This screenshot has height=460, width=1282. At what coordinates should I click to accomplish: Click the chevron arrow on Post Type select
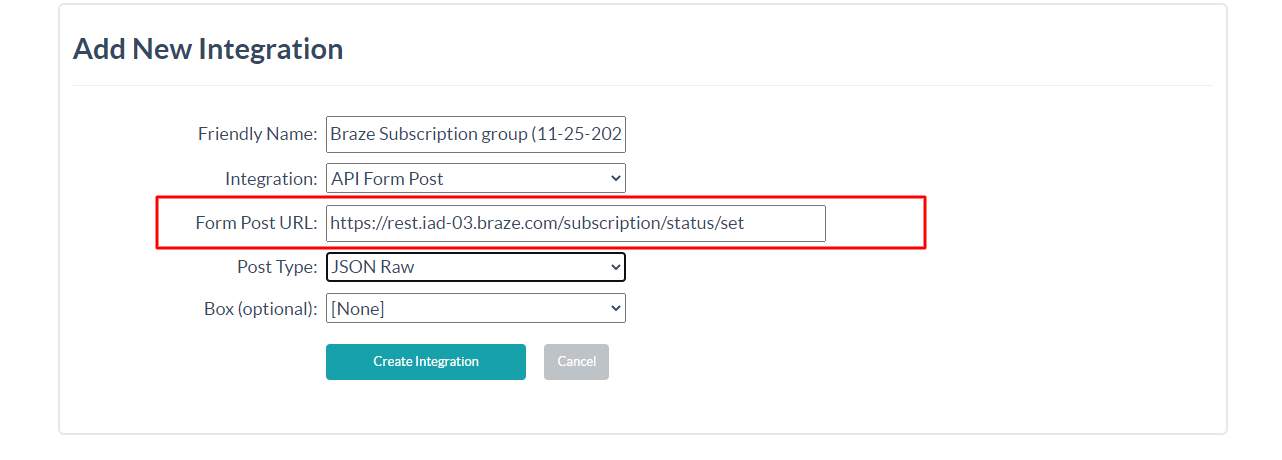point(614,267)
